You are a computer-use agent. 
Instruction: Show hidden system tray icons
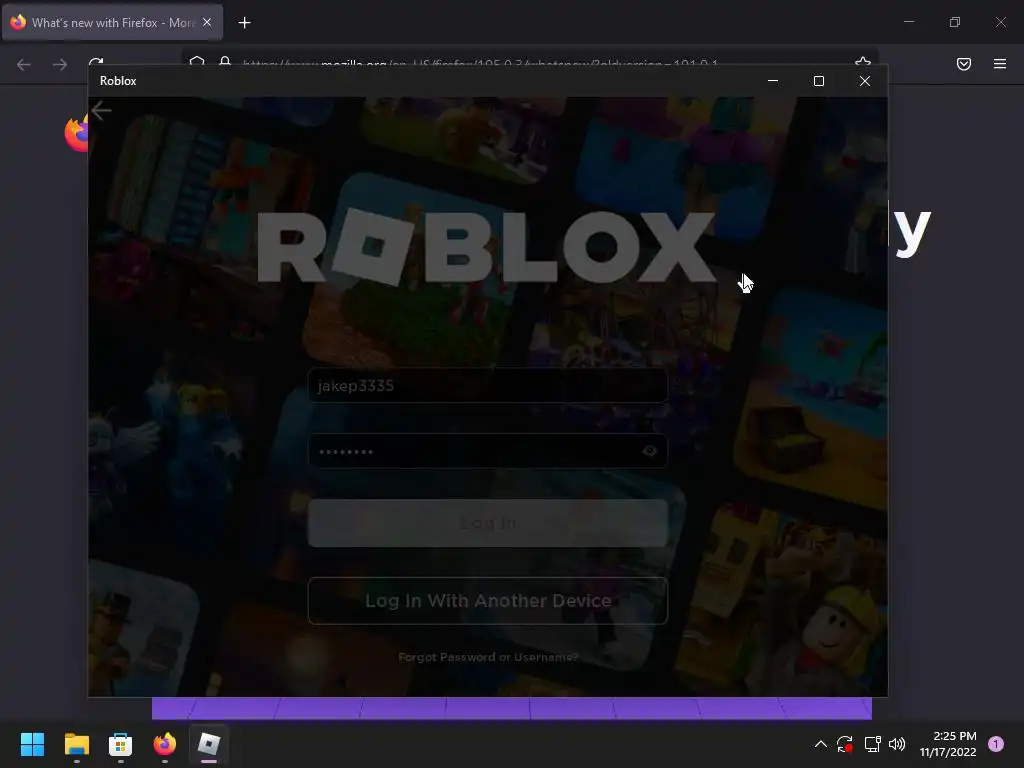coord(820,744)
